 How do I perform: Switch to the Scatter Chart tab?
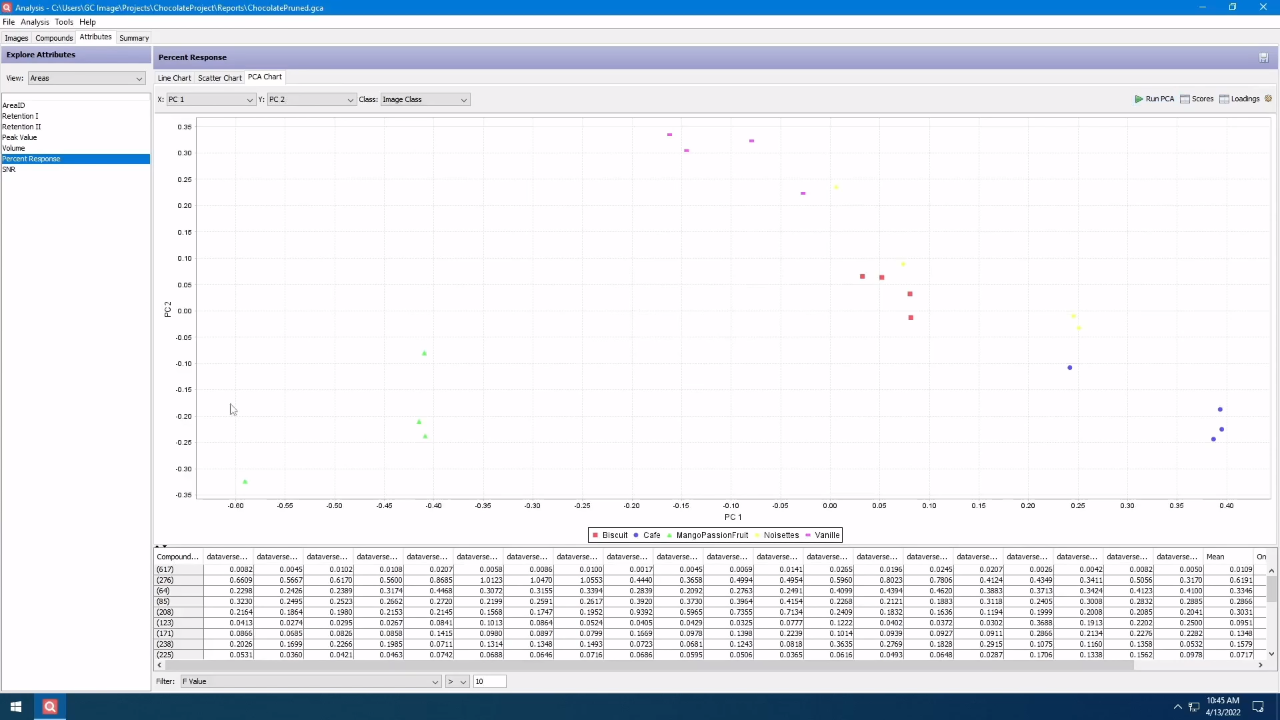coord(219,78)
